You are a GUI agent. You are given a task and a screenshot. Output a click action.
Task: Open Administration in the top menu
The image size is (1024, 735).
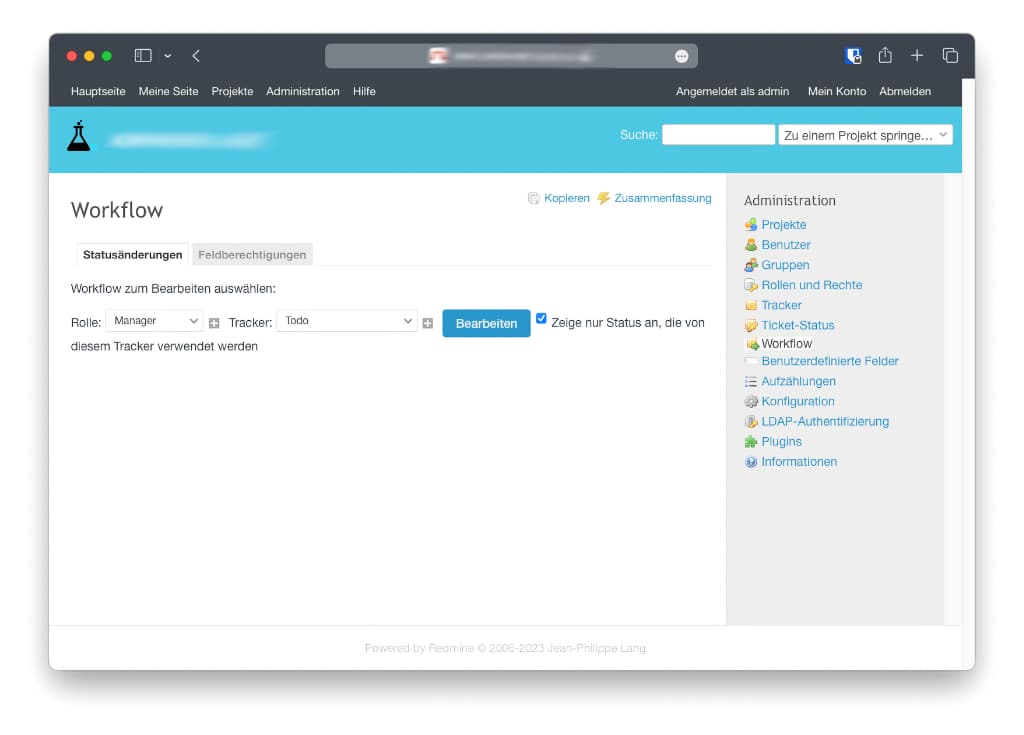coord(302,91)
